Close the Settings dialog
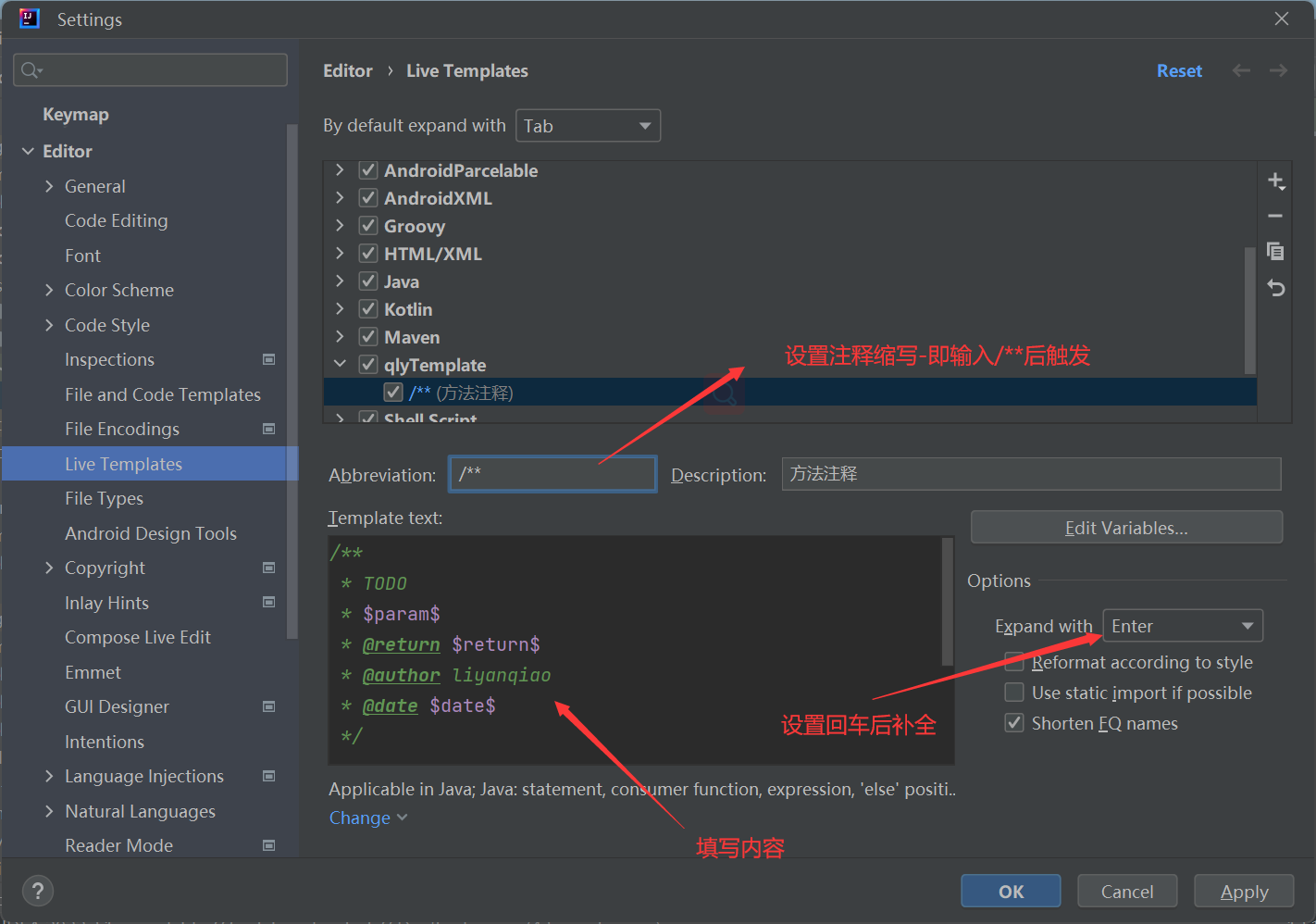This screenshot has height=924, width=1316. point(1282,19)
